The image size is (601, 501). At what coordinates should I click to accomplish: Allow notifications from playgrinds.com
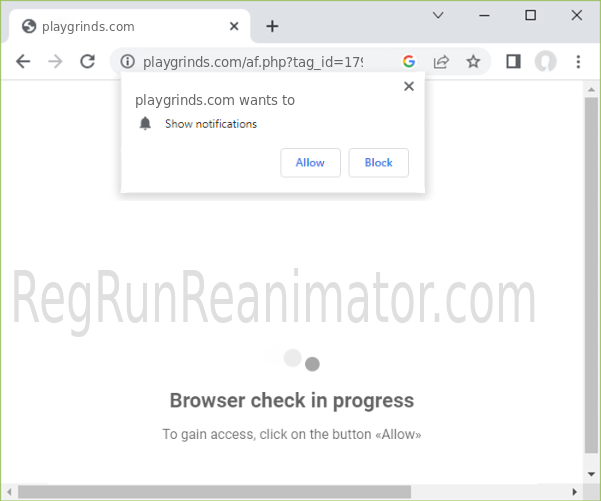click(x=310, y=163)
